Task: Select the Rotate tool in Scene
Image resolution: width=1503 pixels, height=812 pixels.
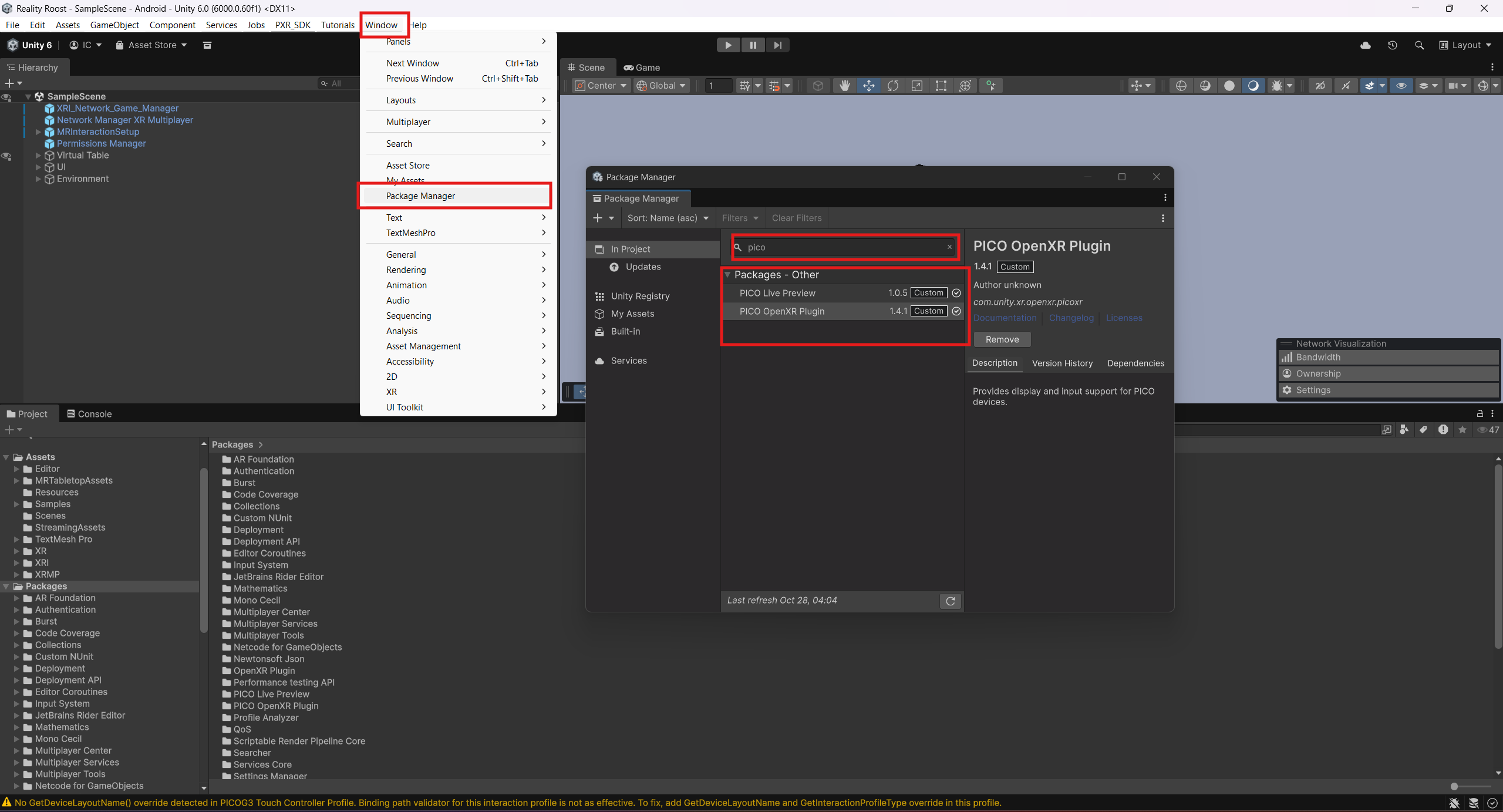Action: [x=892, y=86]
